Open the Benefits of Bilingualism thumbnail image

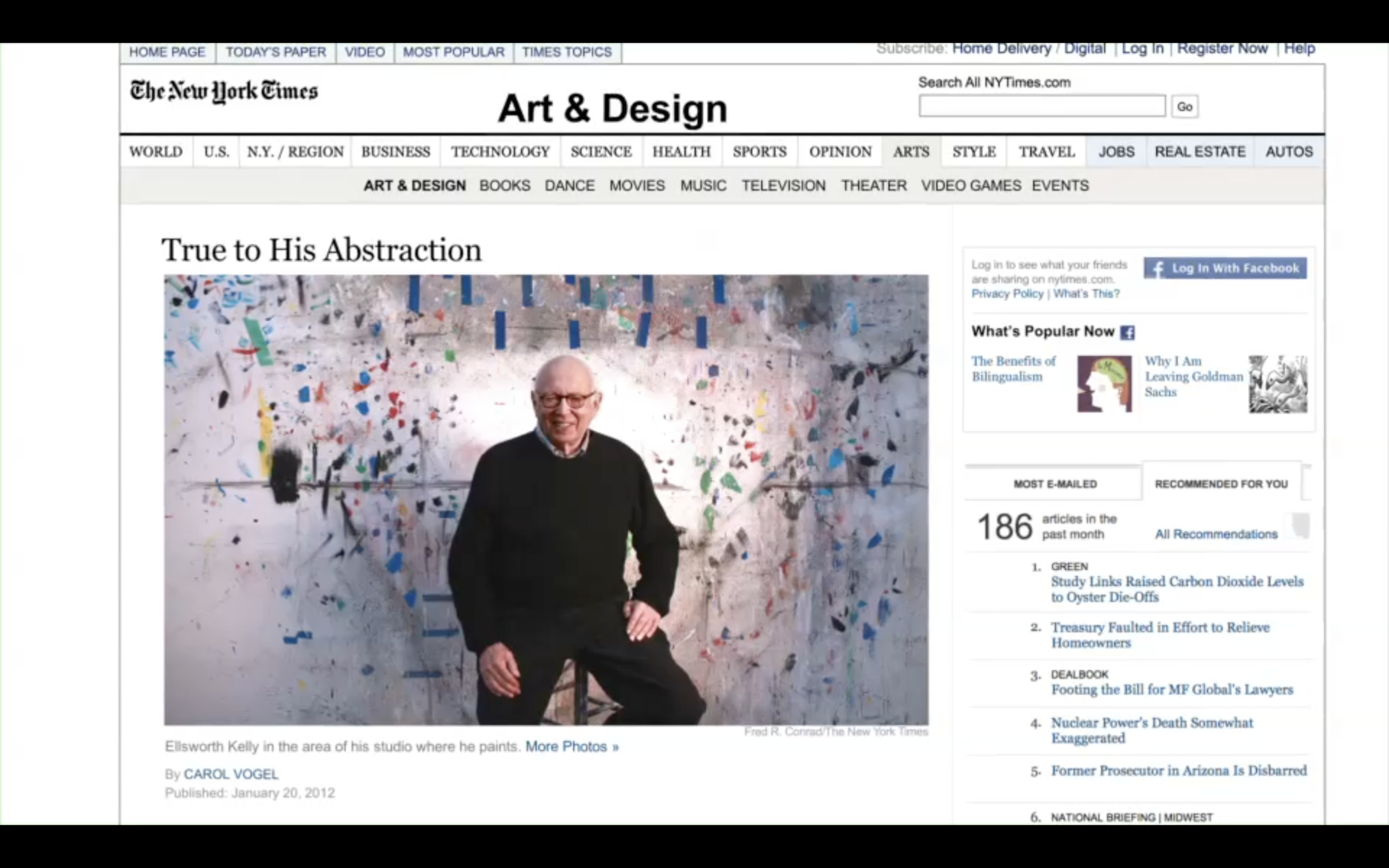pos(1103,384)
